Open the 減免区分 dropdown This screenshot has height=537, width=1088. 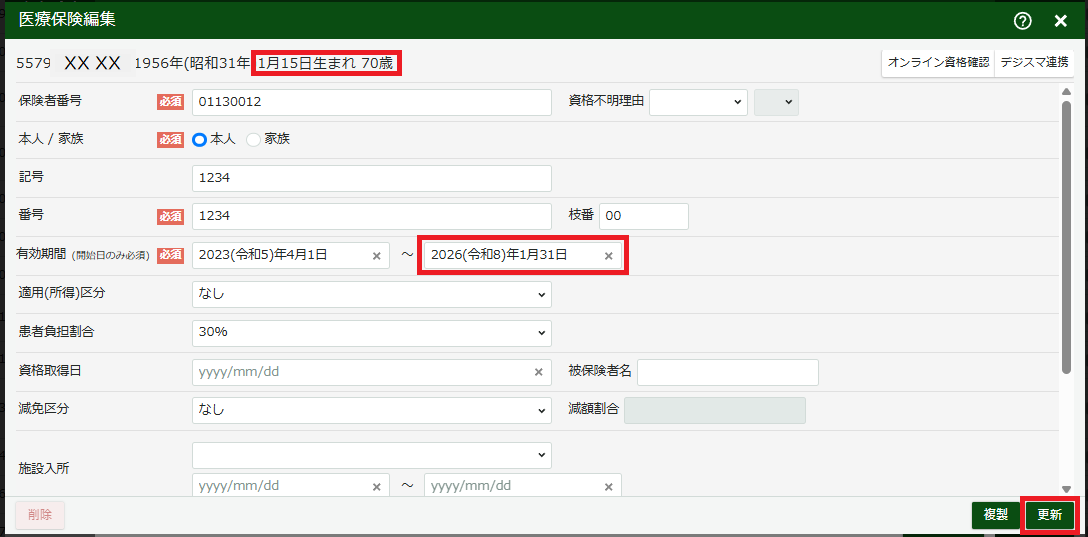coord(372,410)
